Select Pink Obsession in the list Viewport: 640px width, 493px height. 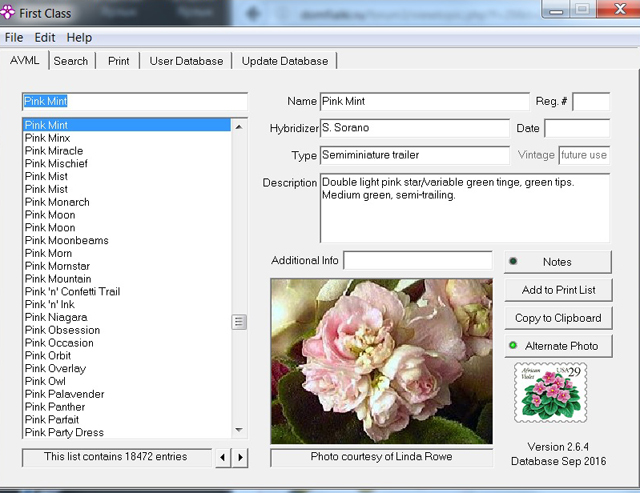click(127, 330)
